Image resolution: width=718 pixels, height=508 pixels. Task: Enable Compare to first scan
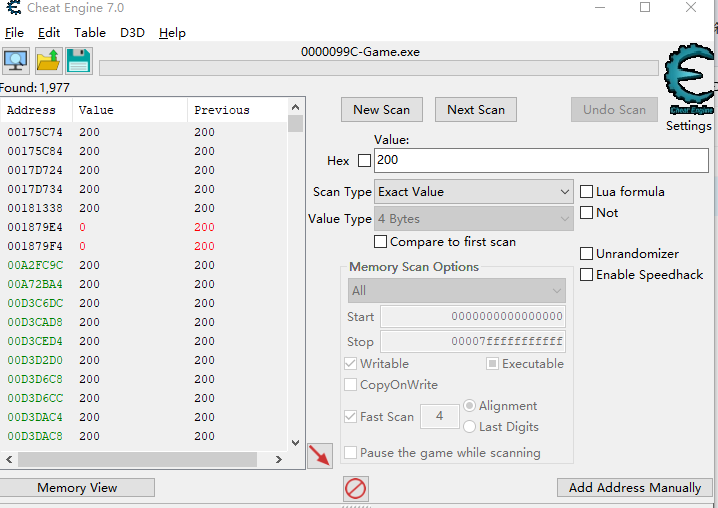coord(380,241)
